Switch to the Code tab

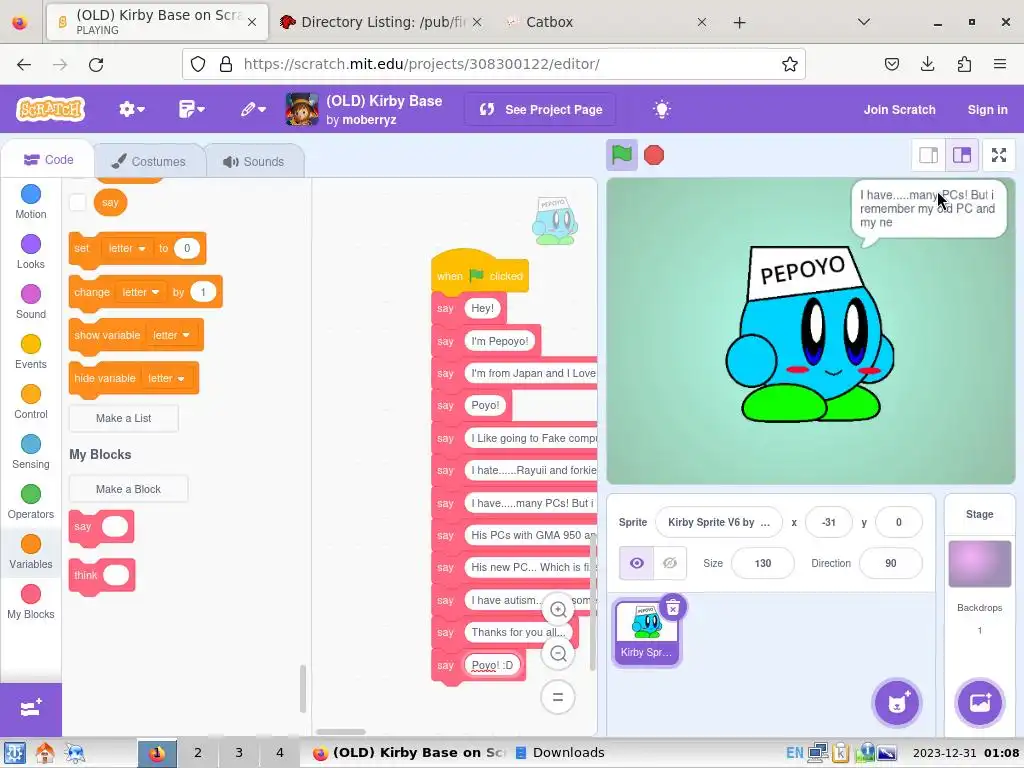(x=48, y=160)
